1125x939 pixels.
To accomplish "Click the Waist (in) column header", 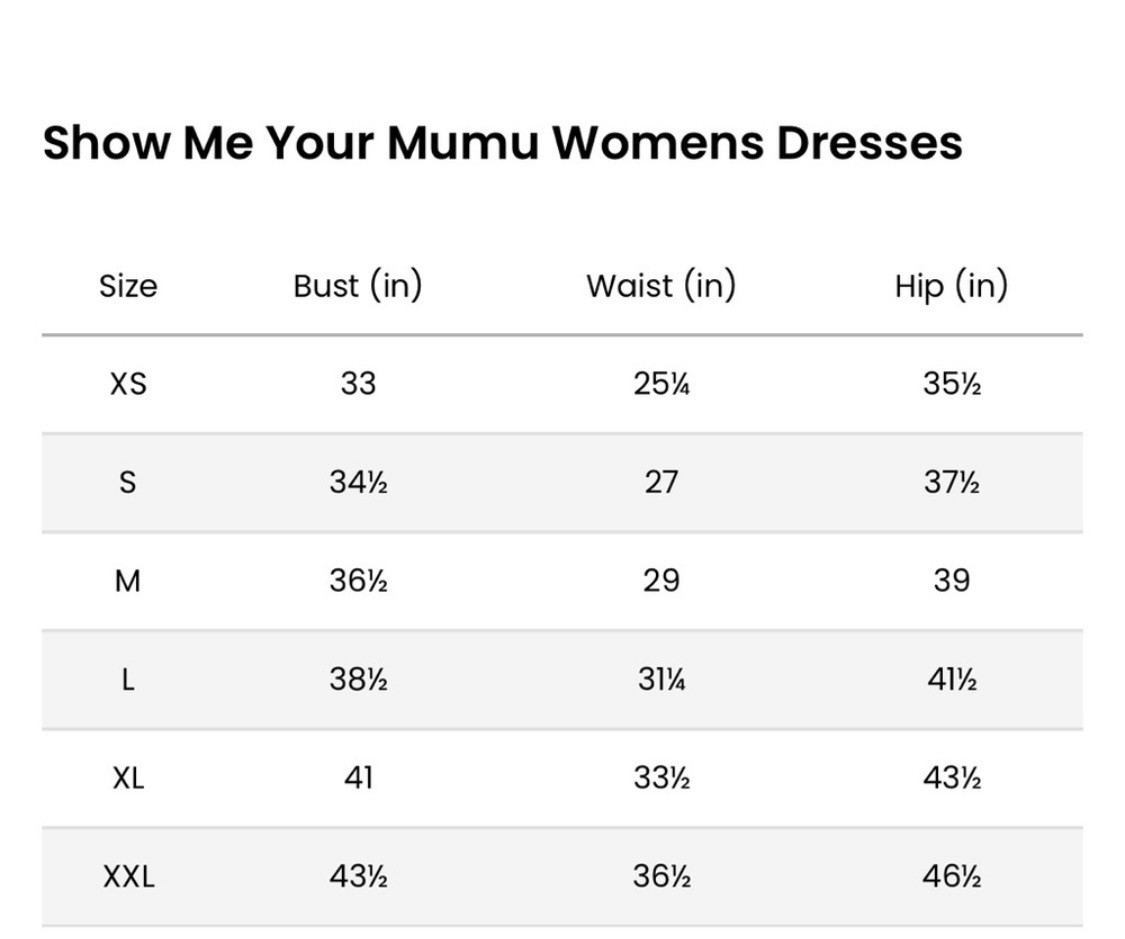I will 661,286.
